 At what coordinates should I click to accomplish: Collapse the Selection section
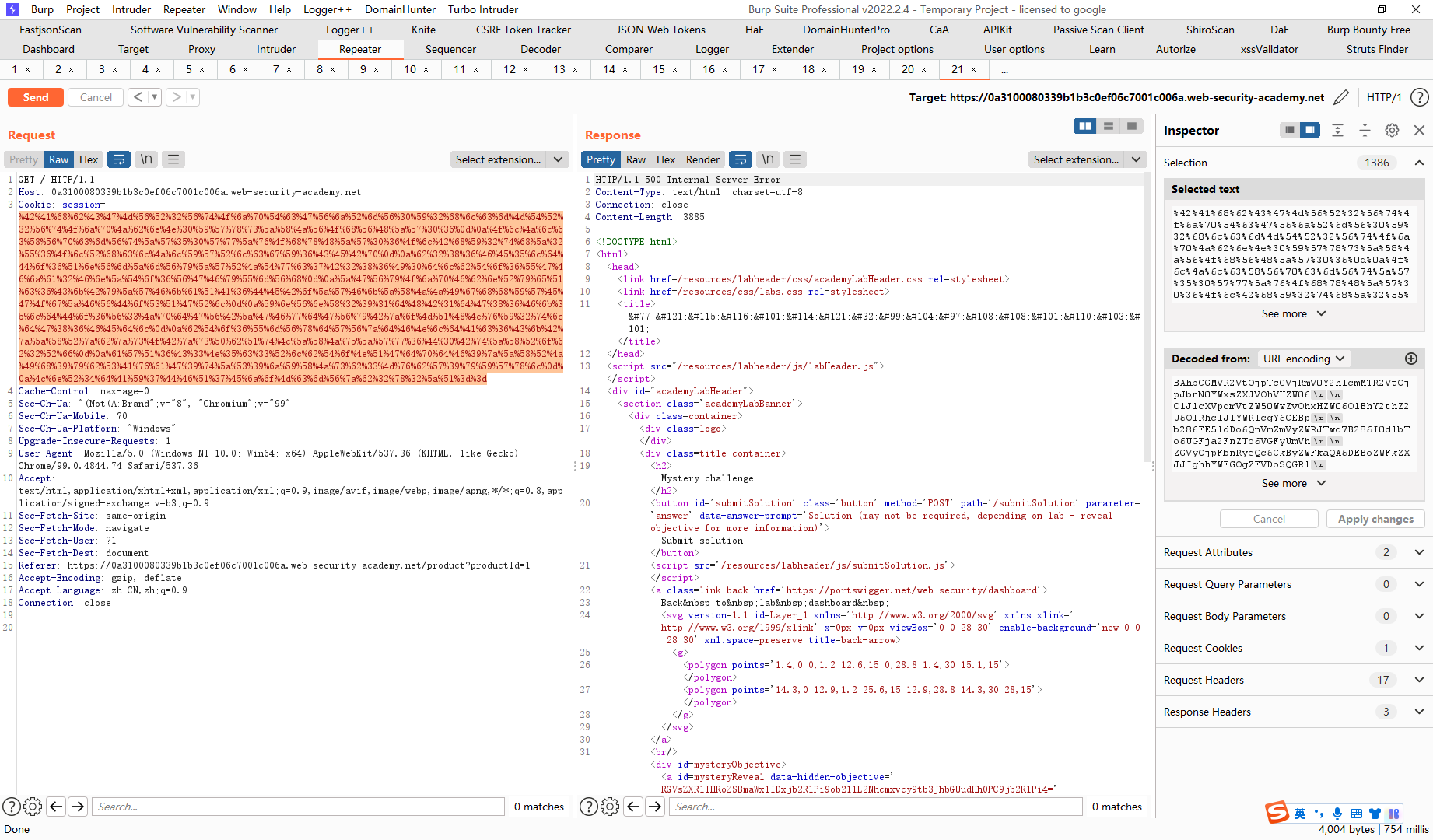pyautogui.click(x=1419, y=163)
